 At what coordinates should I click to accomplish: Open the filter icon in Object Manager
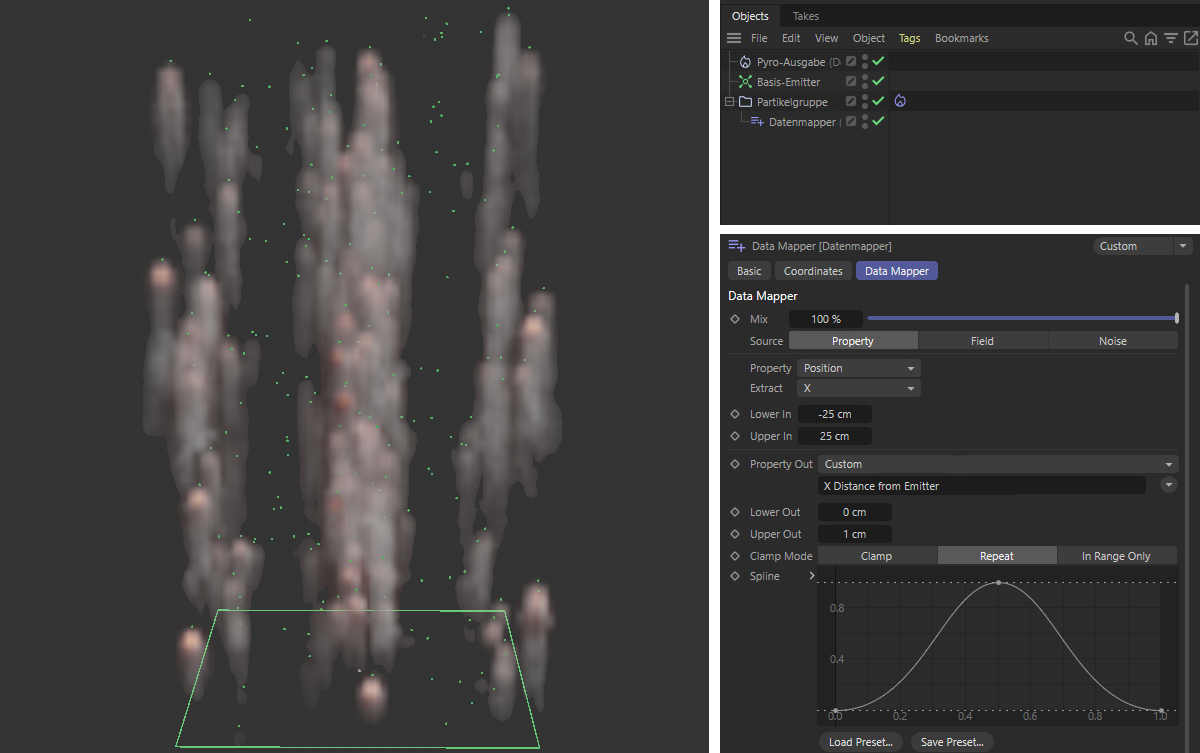1170,38
